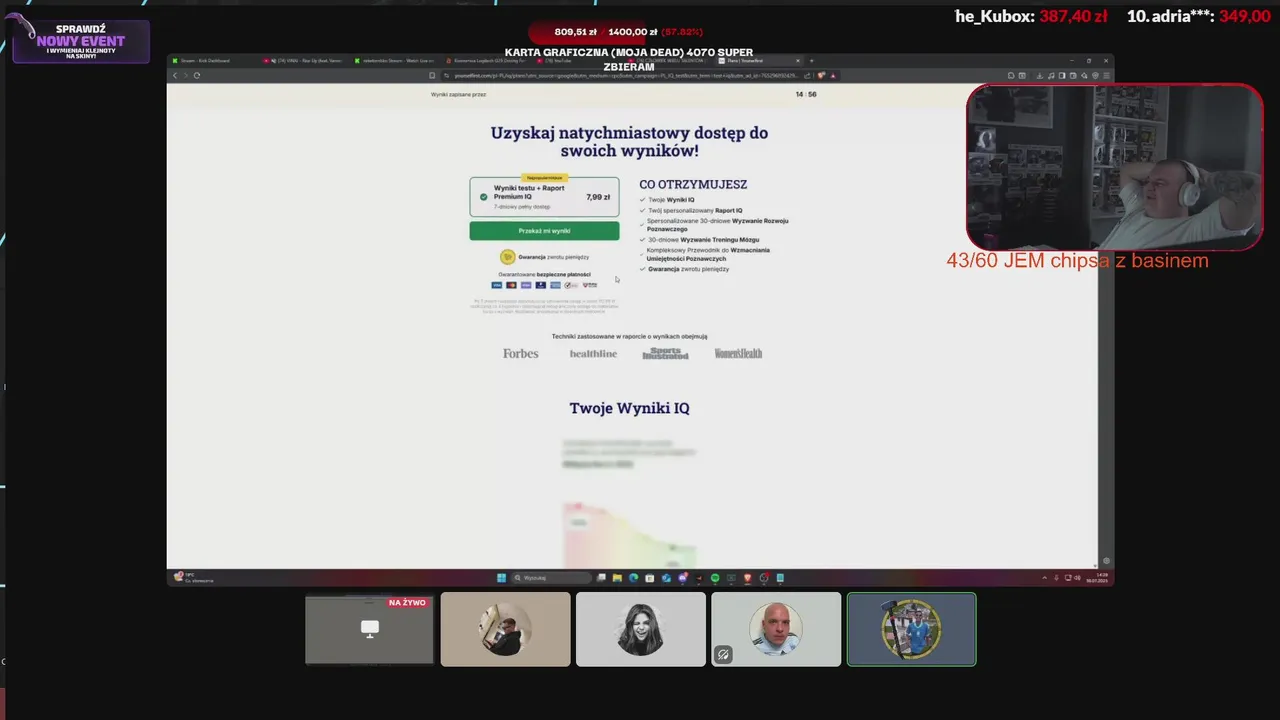The width and height of the screenshot is (1280, 720).
Task: Click the Sports Illustrated logo
Action: point(665,353)
